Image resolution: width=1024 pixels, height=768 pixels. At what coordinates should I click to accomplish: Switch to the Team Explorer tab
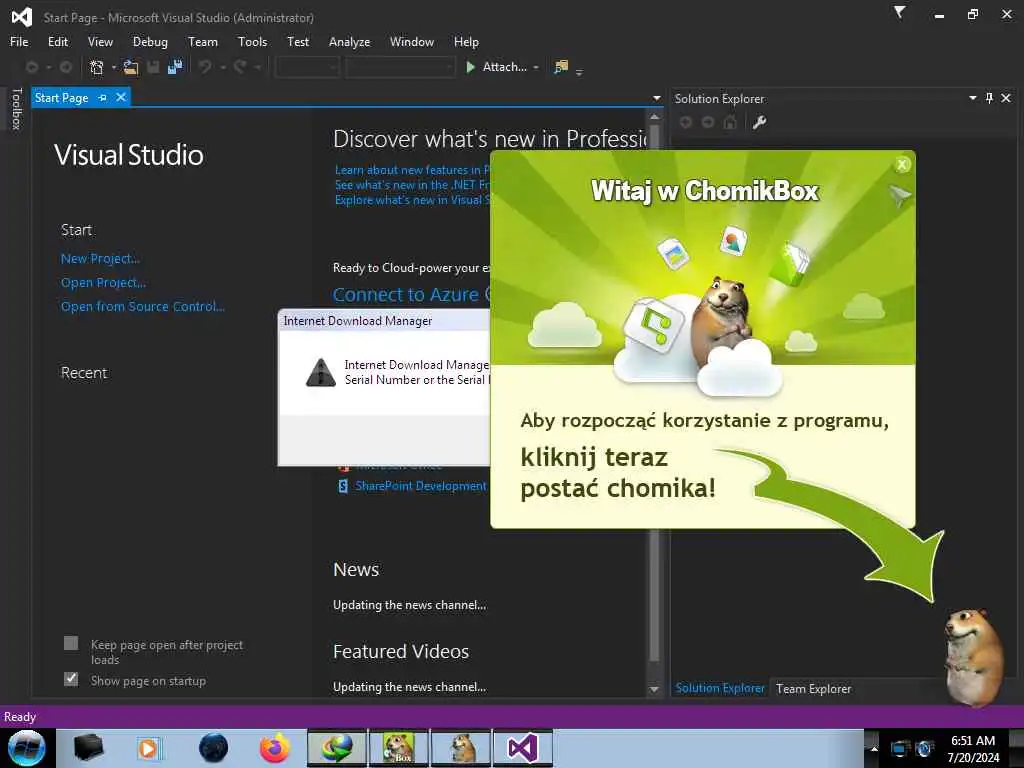click(x=813, y=688)
